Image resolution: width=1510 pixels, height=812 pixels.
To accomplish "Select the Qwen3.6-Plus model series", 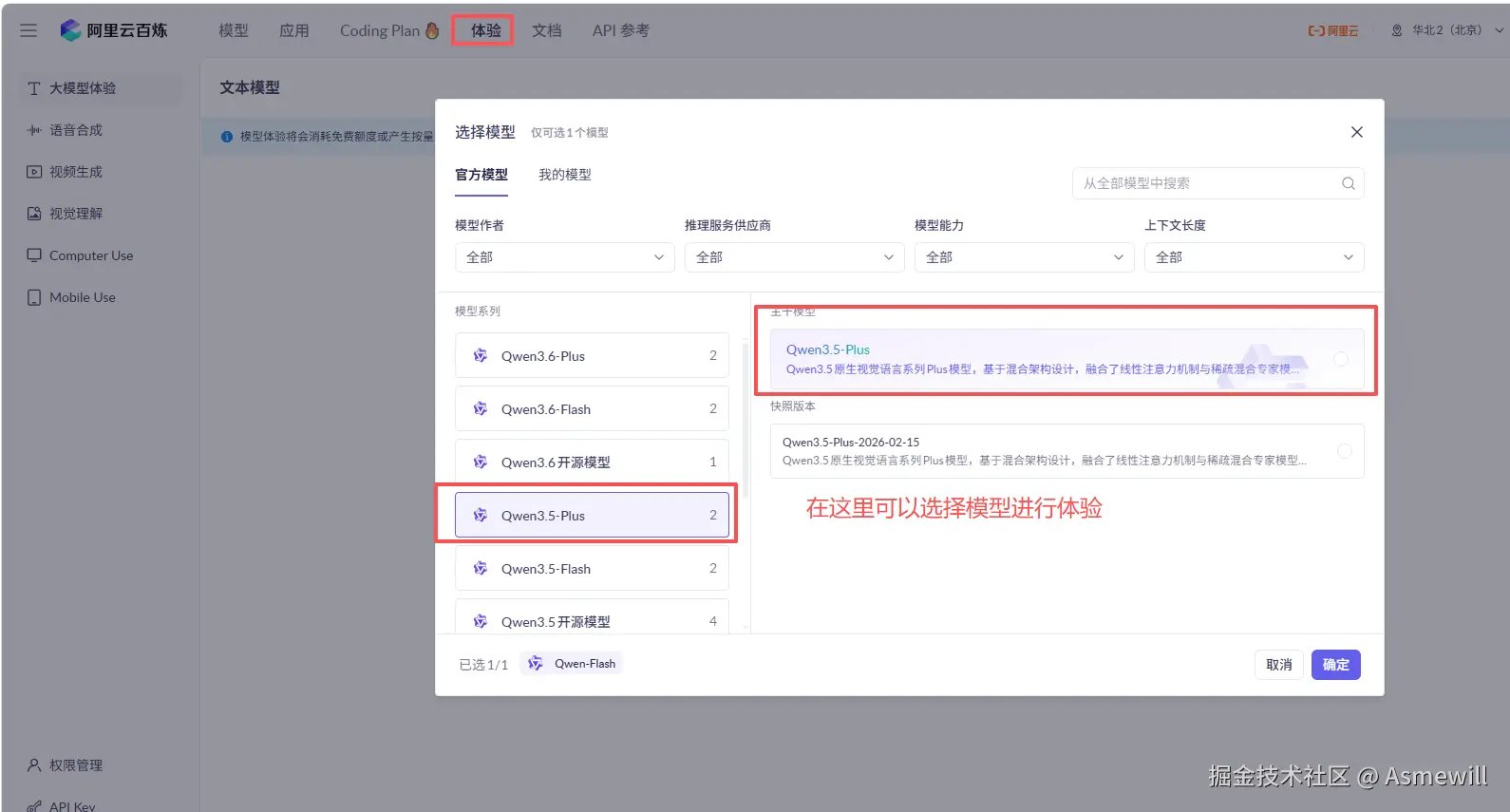I will pyautogui.click(x=592, y=356).
